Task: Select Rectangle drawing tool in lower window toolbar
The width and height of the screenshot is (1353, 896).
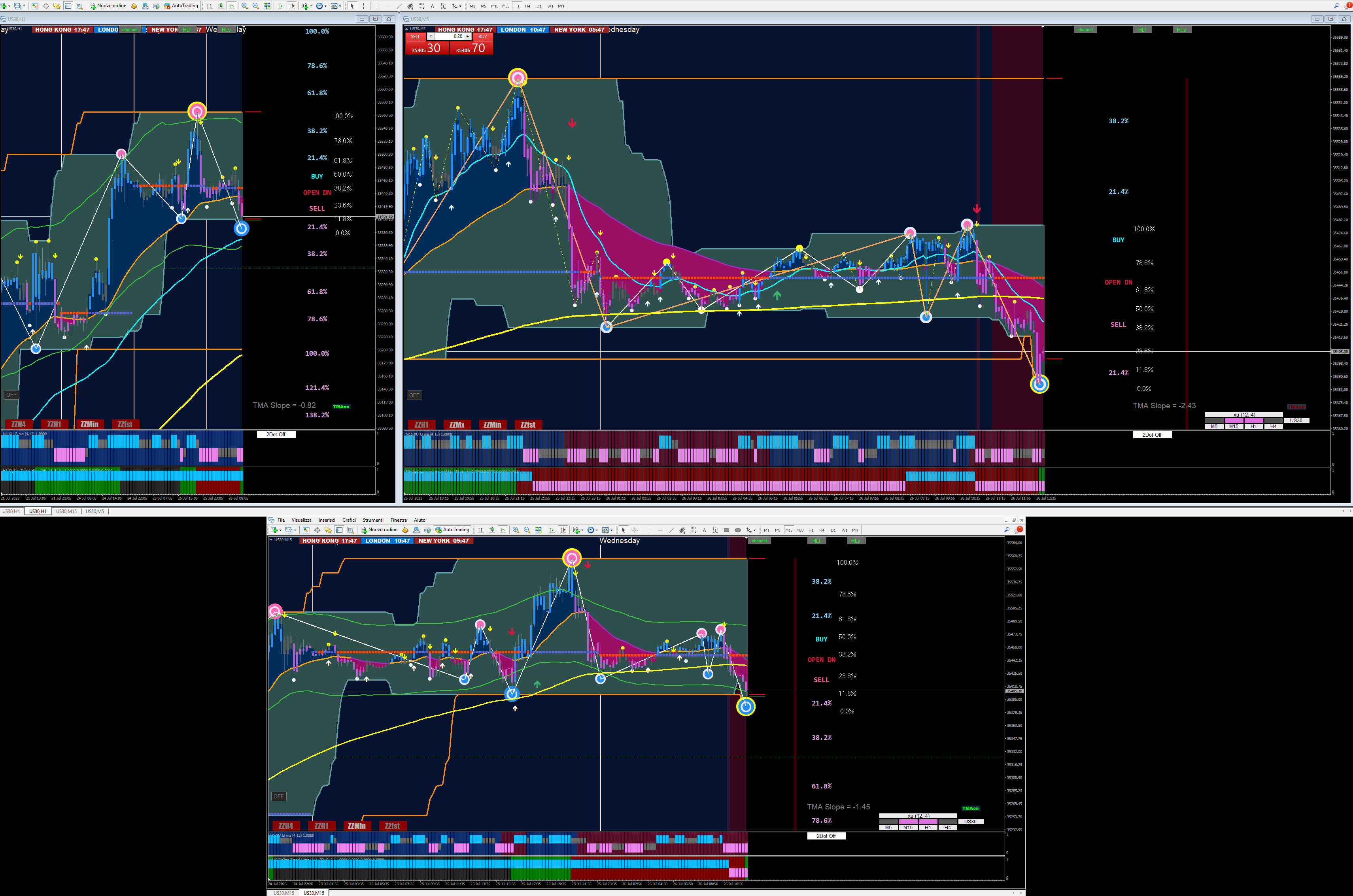Action: coord(726,530)
